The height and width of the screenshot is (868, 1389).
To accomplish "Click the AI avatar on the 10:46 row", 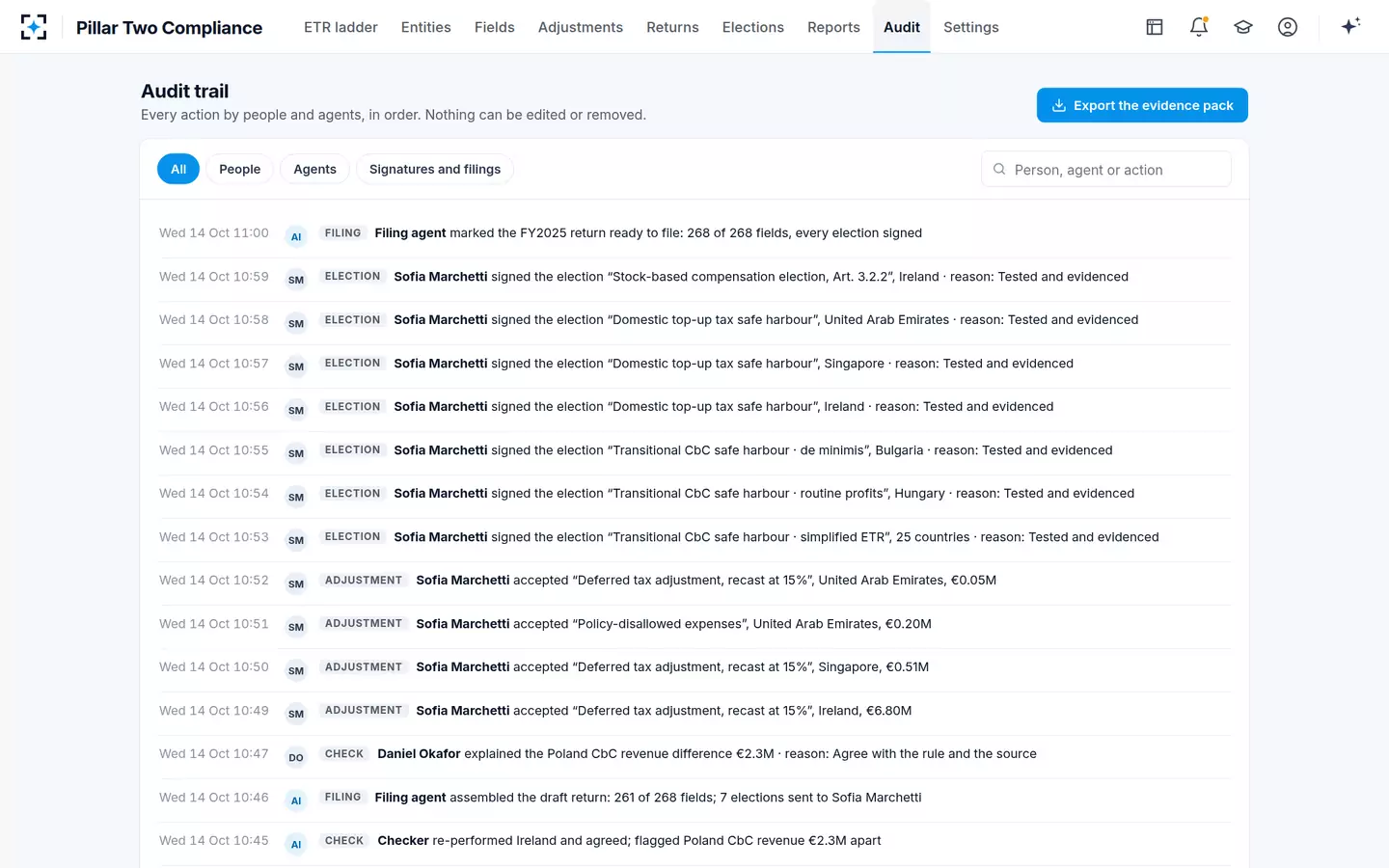I will click(x=296, y=800).
